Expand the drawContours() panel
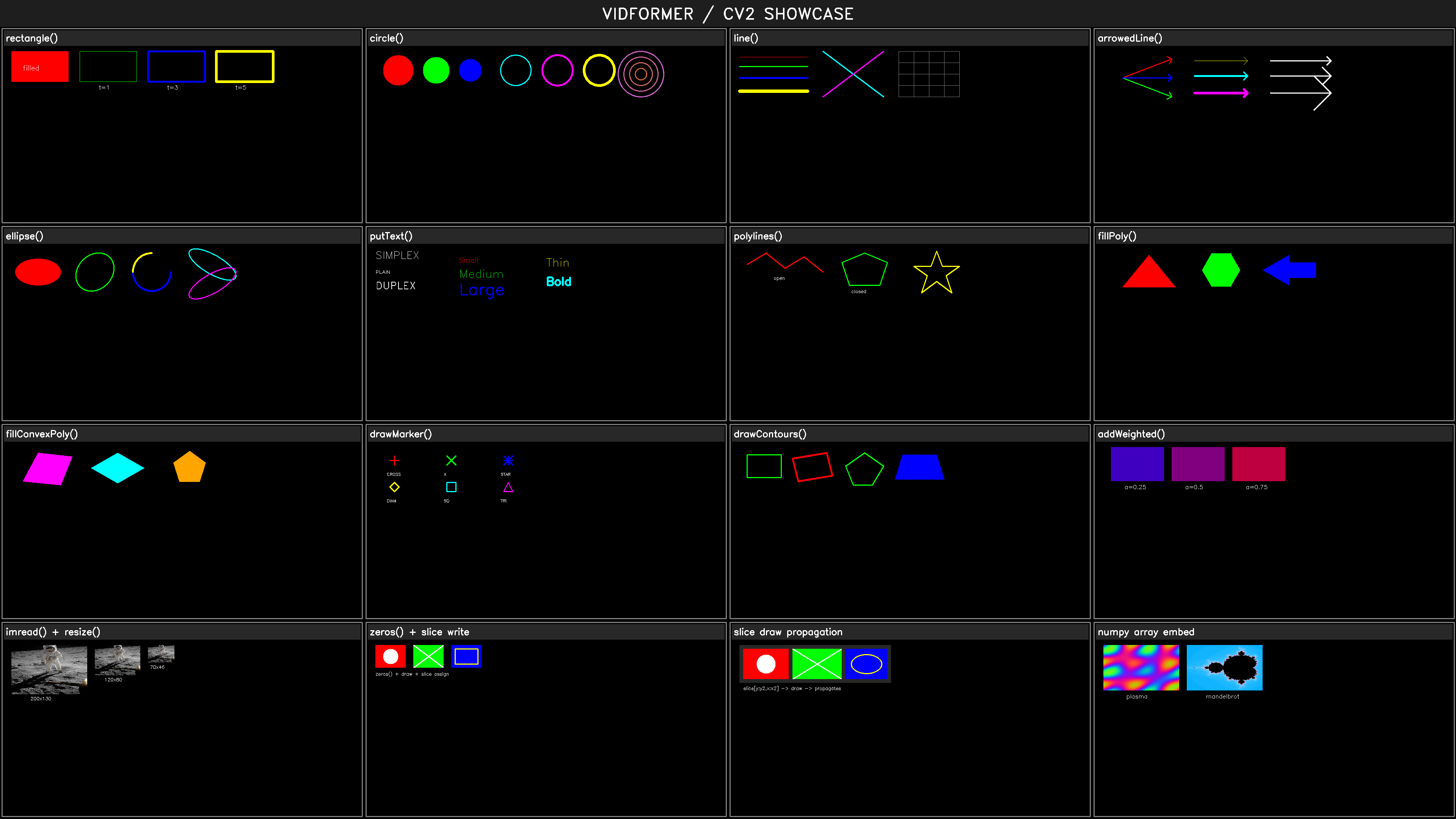This screenshot has height=819, width=1456. [x=770, y=433]
